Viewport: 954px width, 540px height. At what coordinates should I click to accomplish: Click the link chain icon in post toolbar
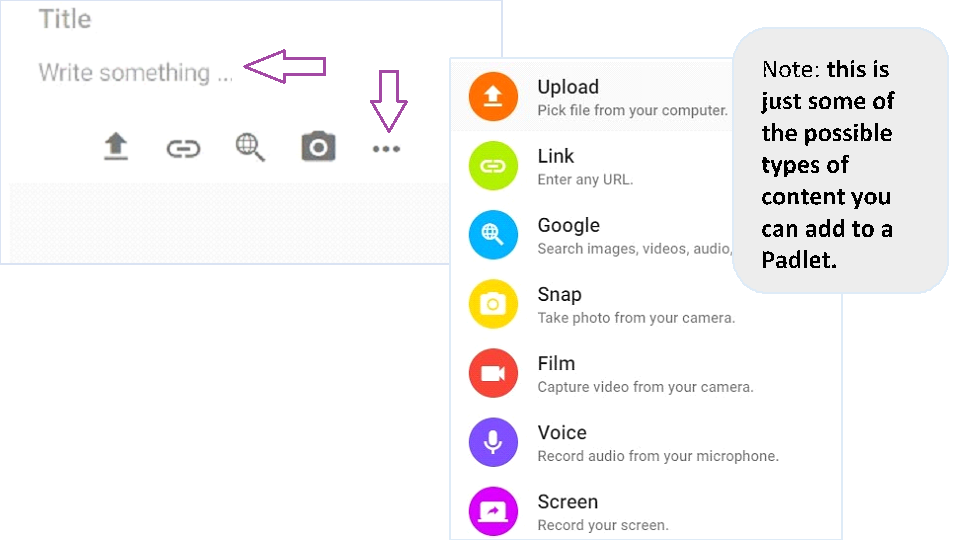point(183,148)
